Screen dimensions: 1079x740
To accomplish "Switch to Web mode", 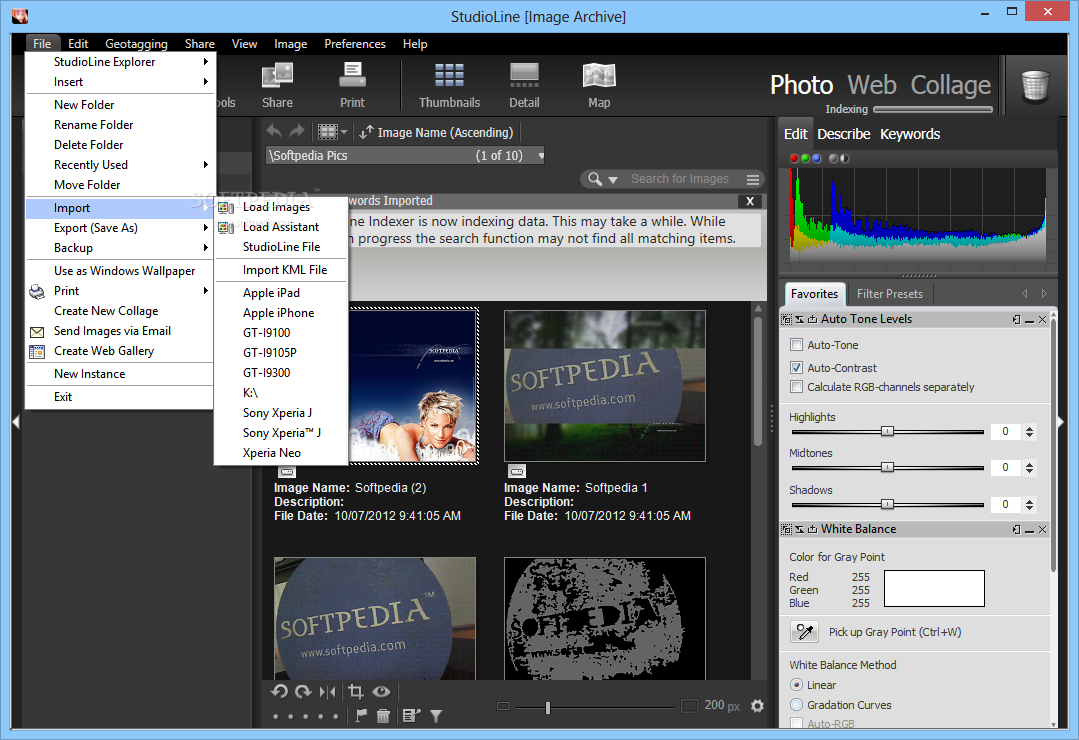I will coord(871,85).
